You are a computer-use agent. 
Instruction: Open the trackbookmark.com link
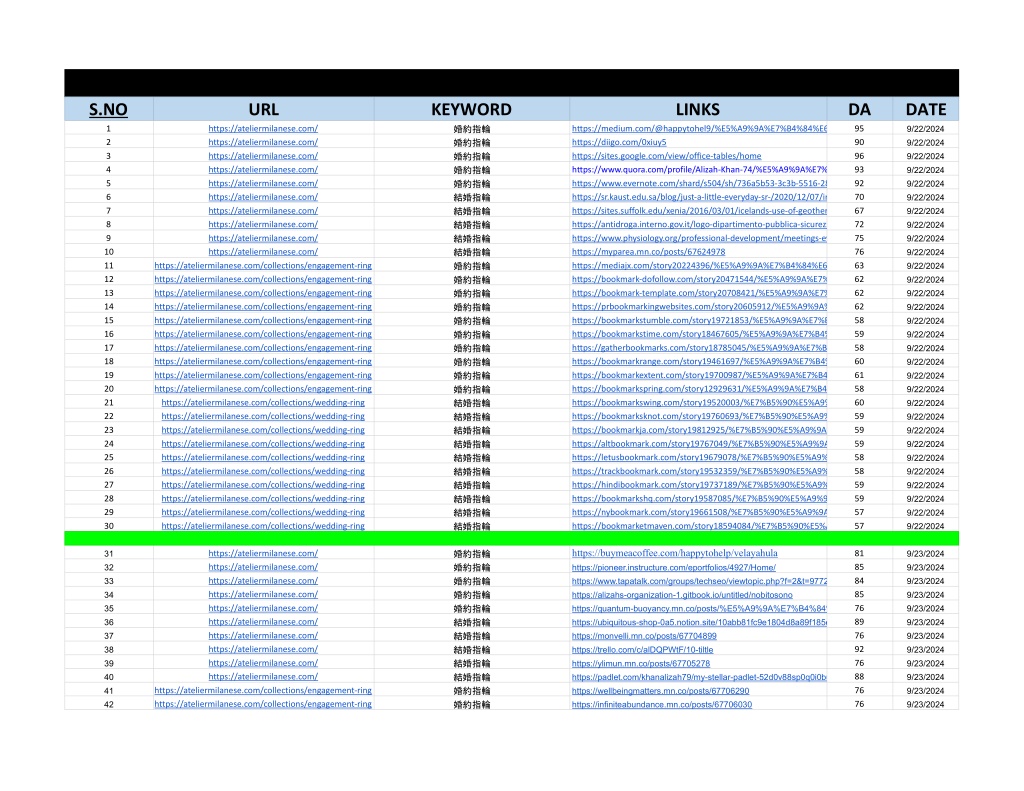699,472
